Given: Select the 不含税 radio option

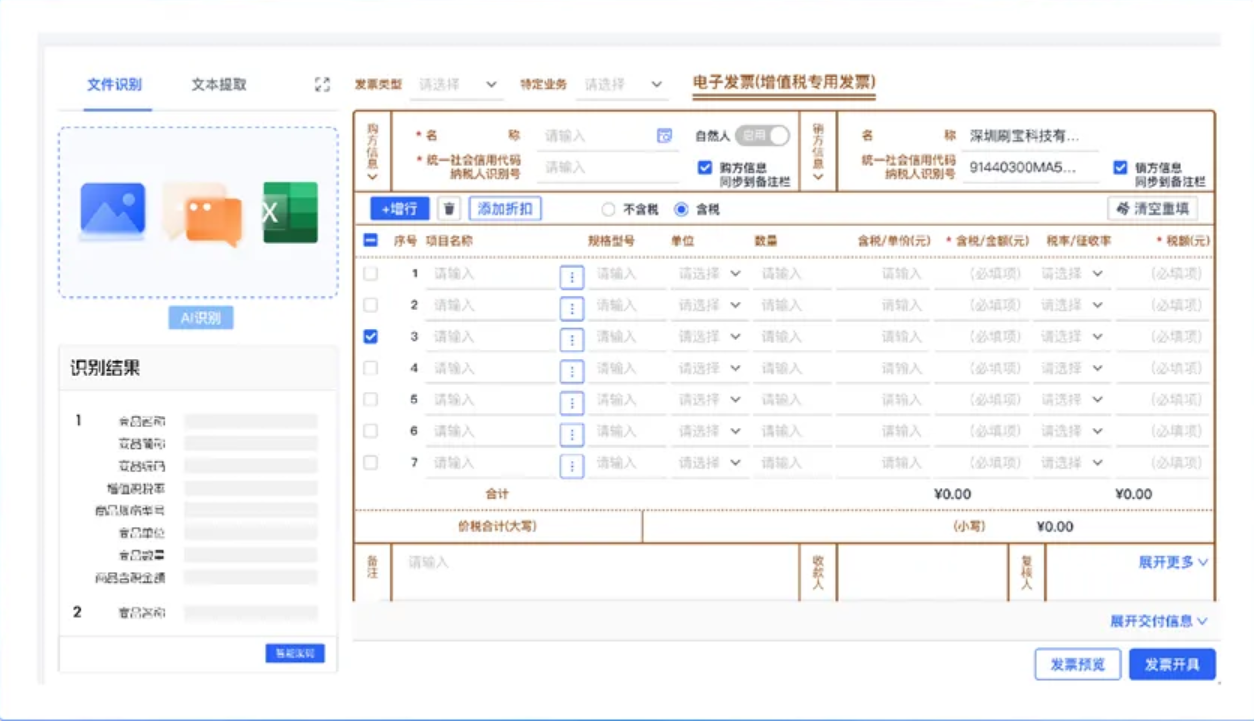Looking at the screenshot, I should 608,210.
